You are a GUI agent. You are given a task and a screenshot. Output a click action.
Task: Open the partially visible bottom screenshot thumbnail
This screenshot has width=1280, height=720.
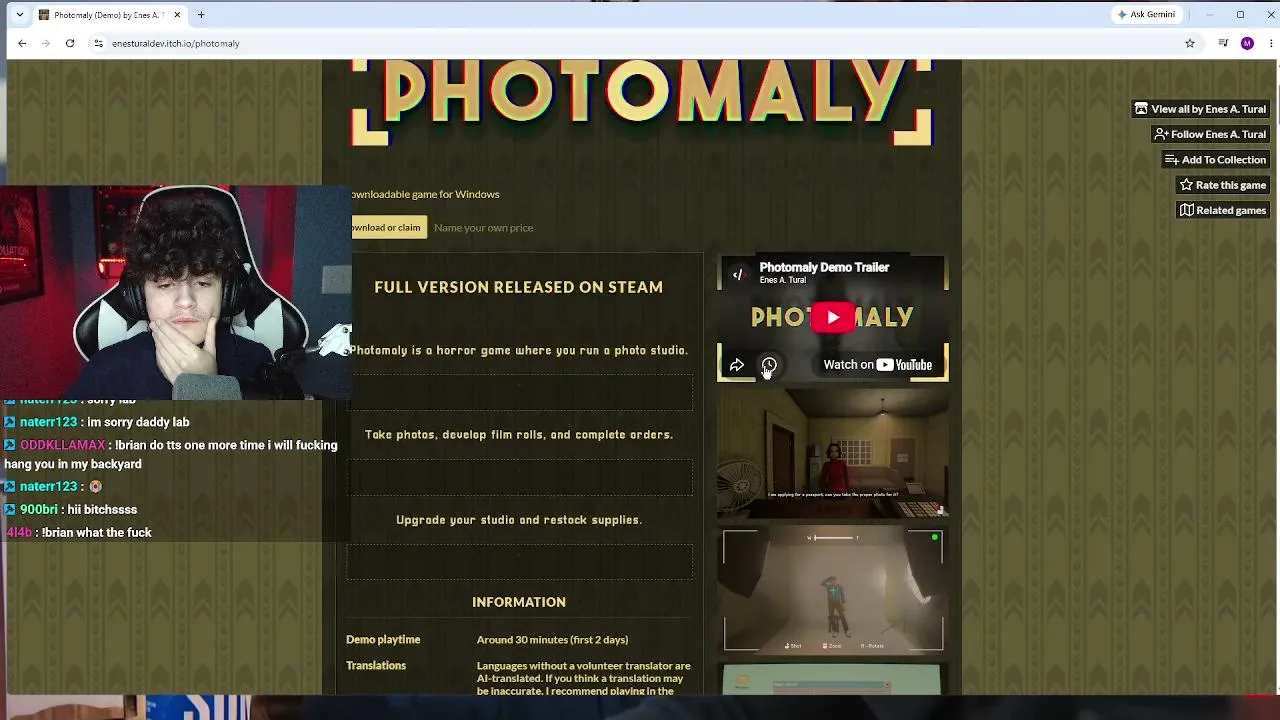click(x=833, y=678)
